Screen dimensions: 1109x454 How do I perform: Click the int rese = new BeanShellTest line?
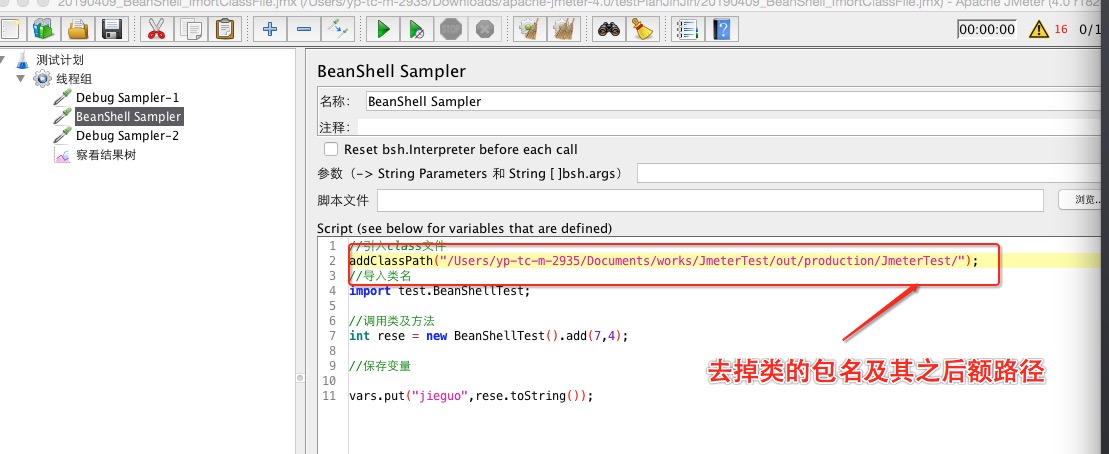(489, 335)
